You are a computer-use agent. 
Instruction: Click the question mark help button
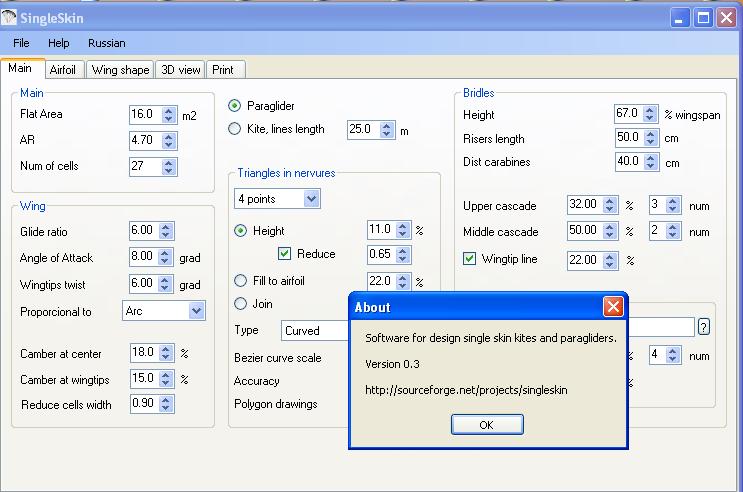pos(703,327)
